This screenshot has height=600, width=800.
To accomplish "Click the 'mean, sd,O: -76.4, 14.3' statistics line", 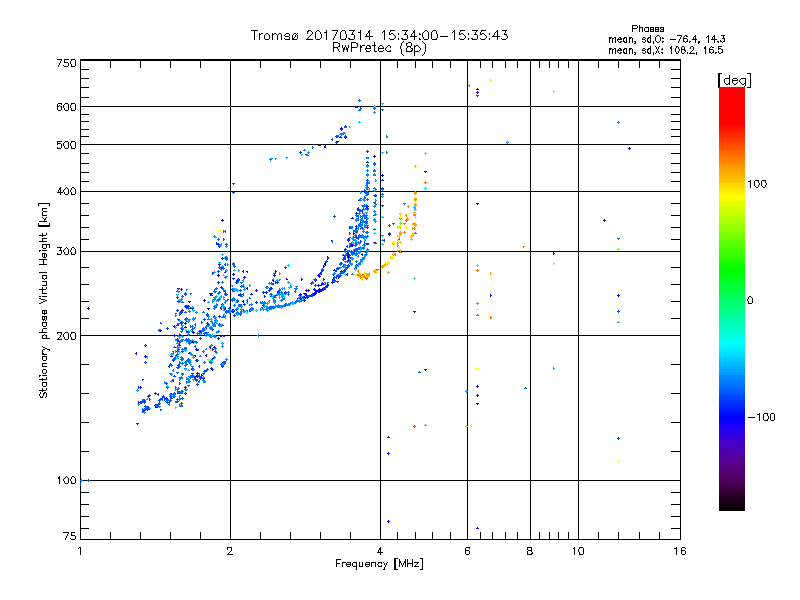I will click(x=666, y=39).
